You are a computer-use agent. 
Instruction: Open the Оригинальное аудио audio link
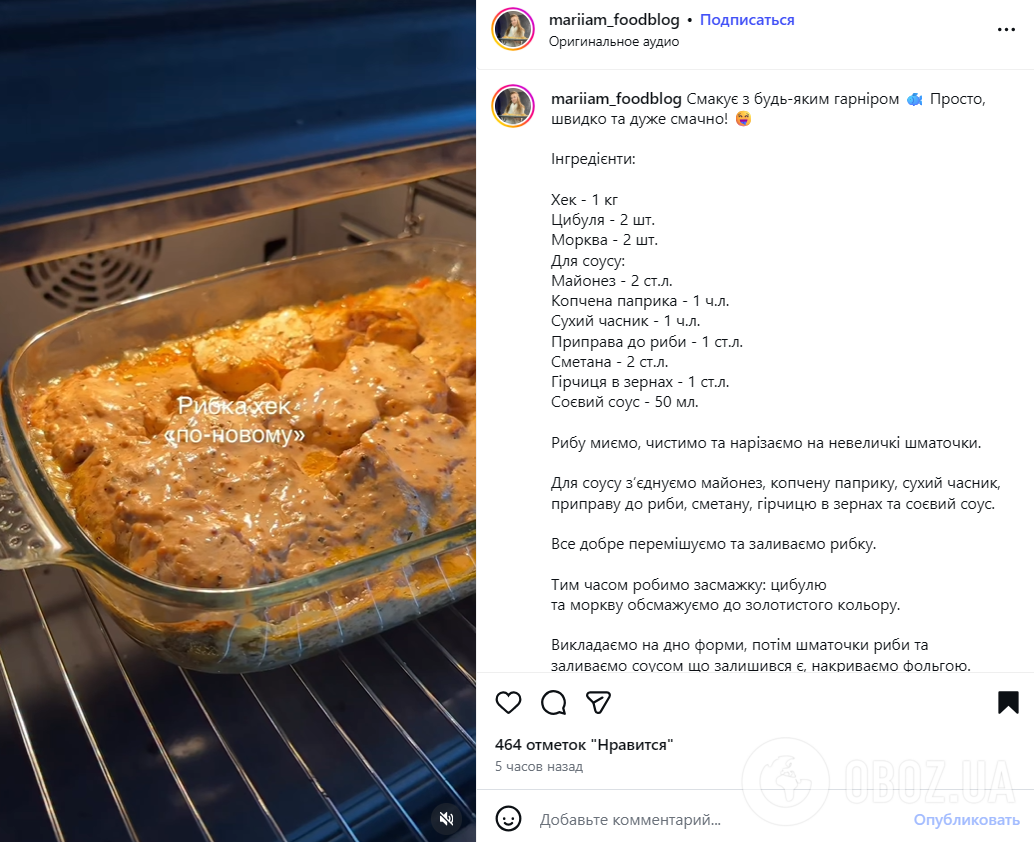coord(613,42)
